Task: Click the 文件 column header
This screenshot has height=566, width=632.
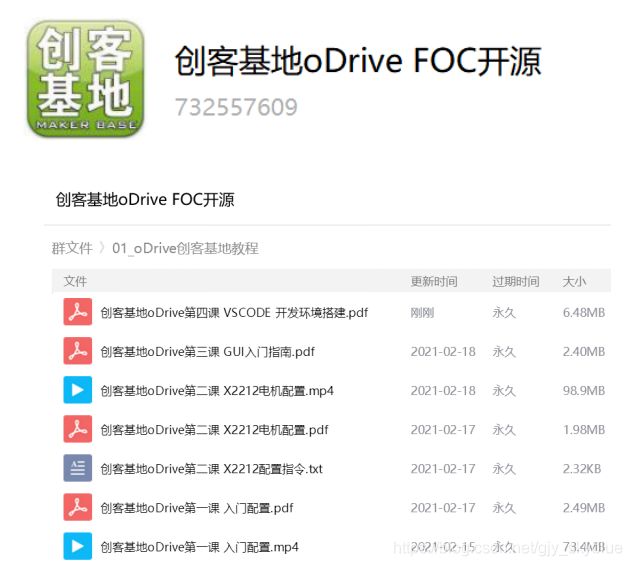Action: (75, 281)
